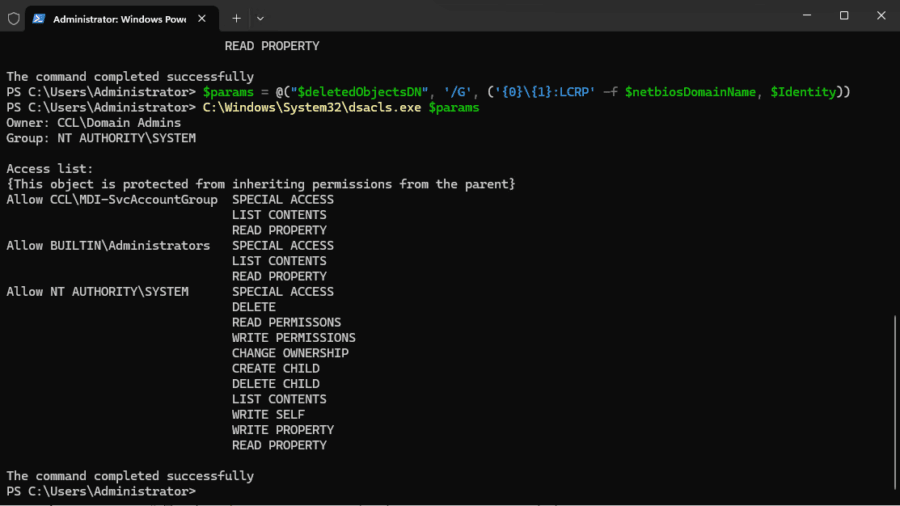900x506 pixels.
Task: Minimize the terminal window
Action: [807, 15]
